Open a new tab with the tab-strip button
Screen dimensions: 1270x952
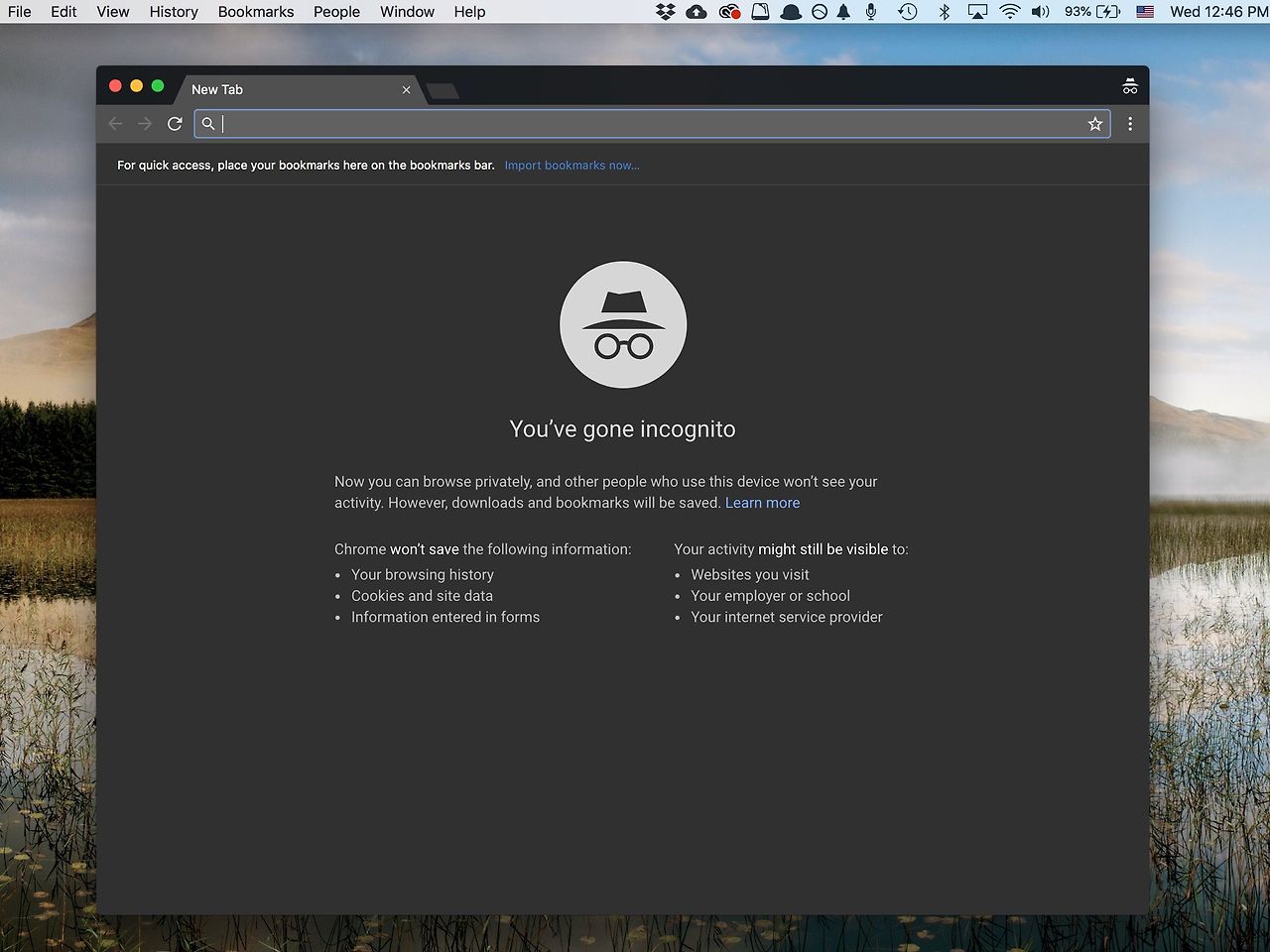point(443,91)
